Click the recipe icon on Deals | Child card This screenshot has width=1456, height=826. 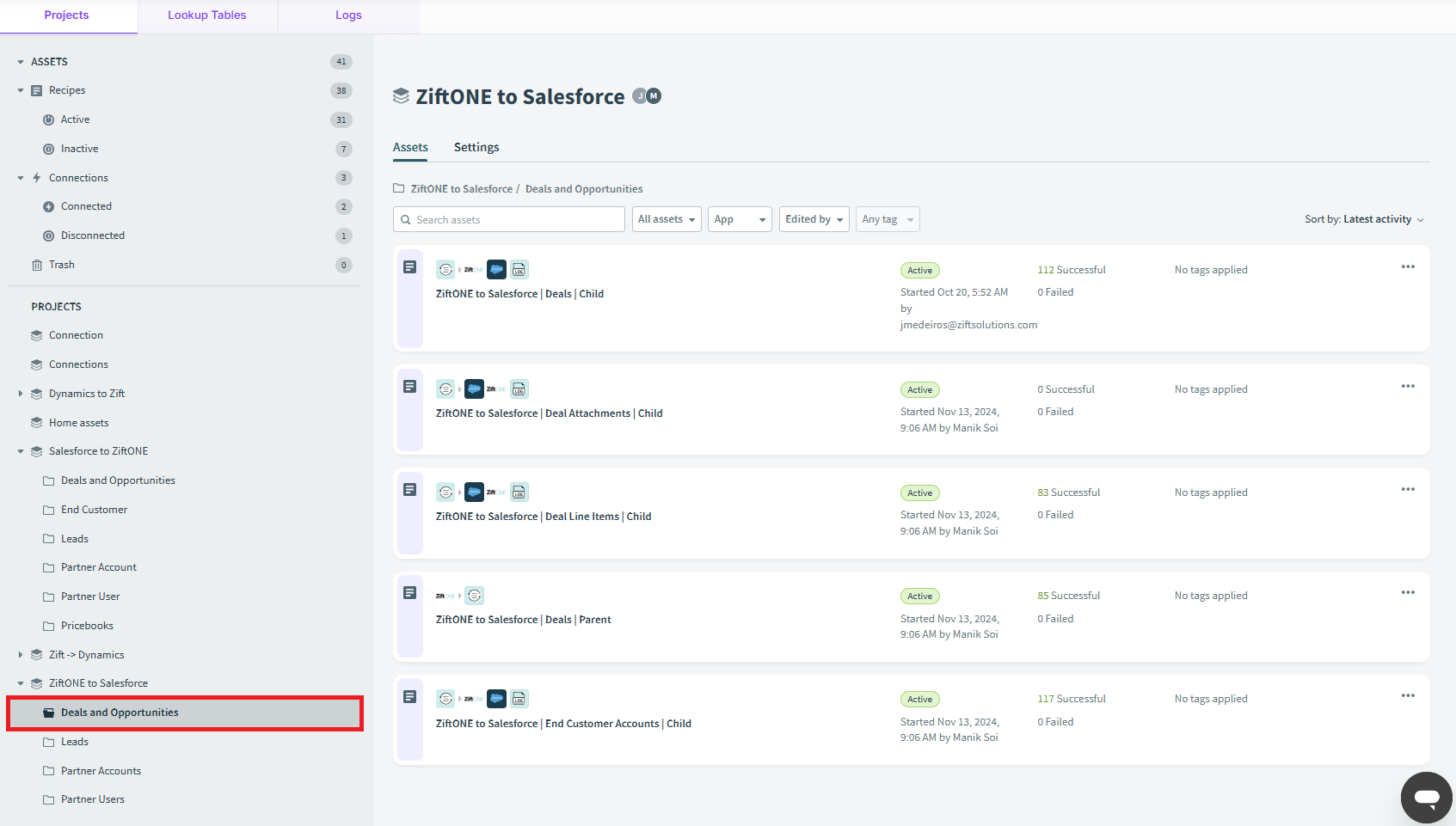tap(410, 267)
